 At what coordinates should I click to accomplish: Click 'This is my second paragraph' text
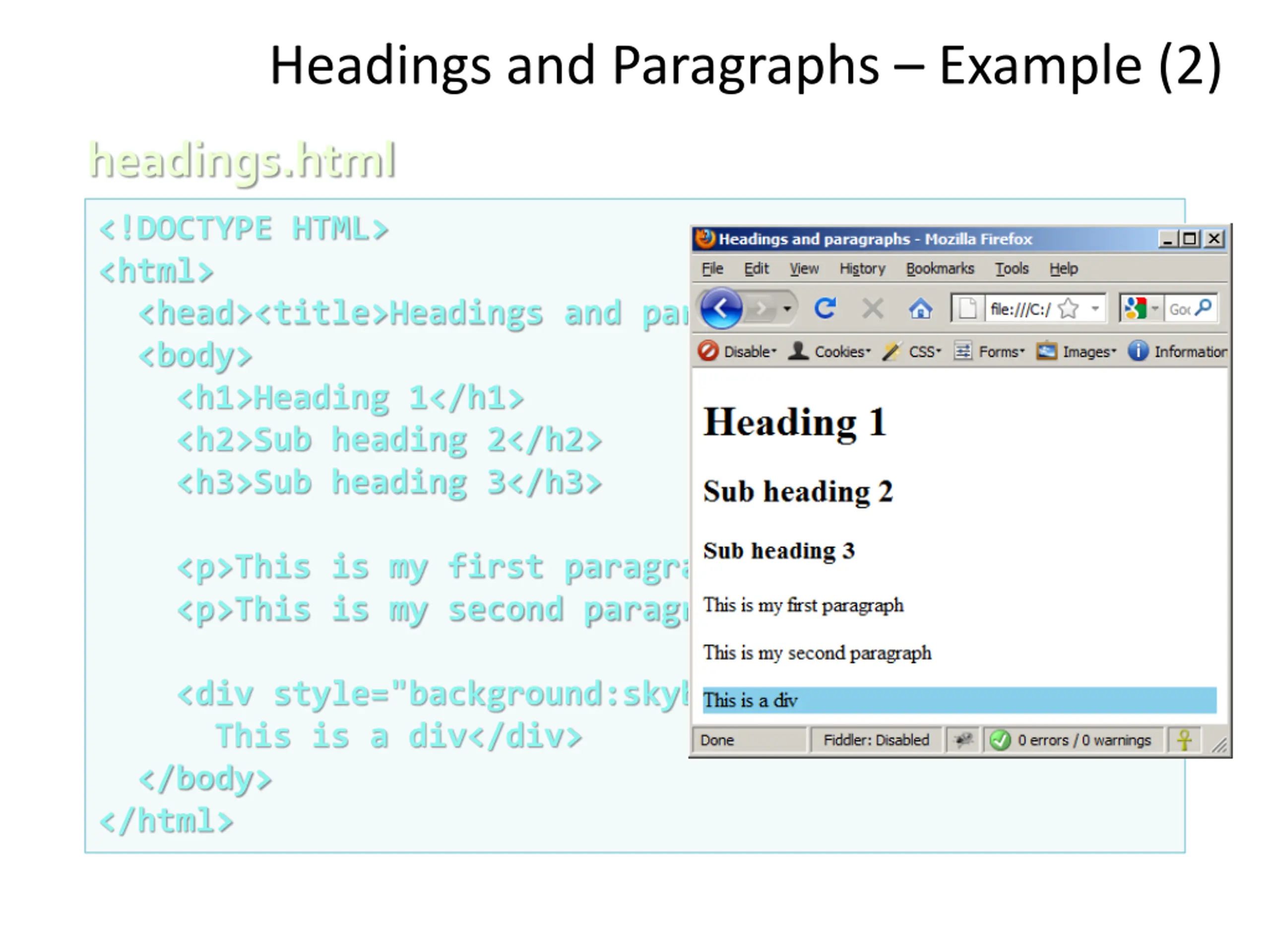[817, 653]
